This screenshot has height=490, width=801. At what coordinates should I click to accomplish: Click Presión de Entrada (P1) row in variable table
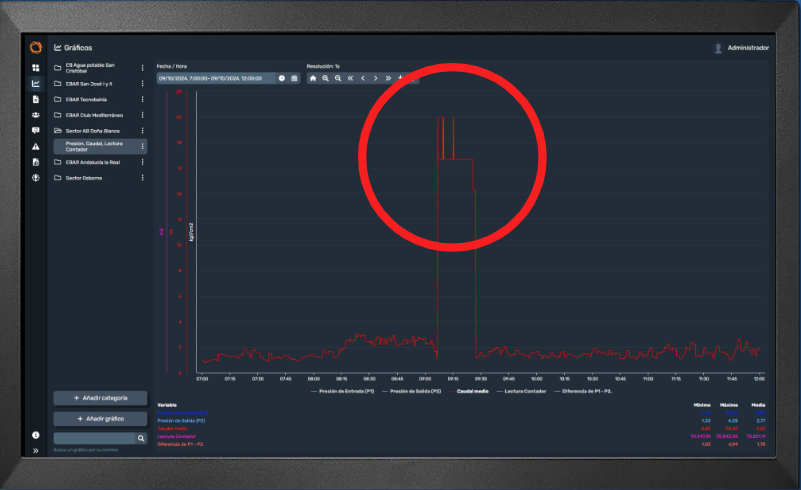[x=461, y=413]
